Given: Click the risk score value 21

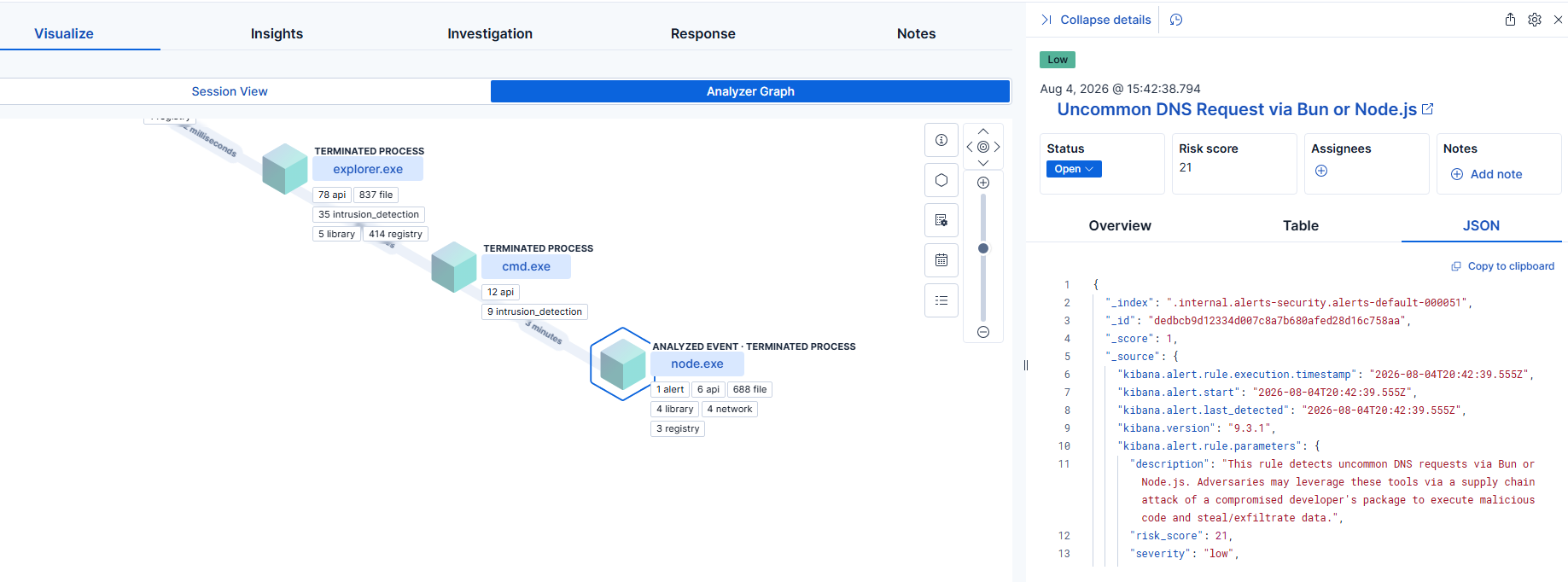Looking at the screenshot, I should point(1186,167).
